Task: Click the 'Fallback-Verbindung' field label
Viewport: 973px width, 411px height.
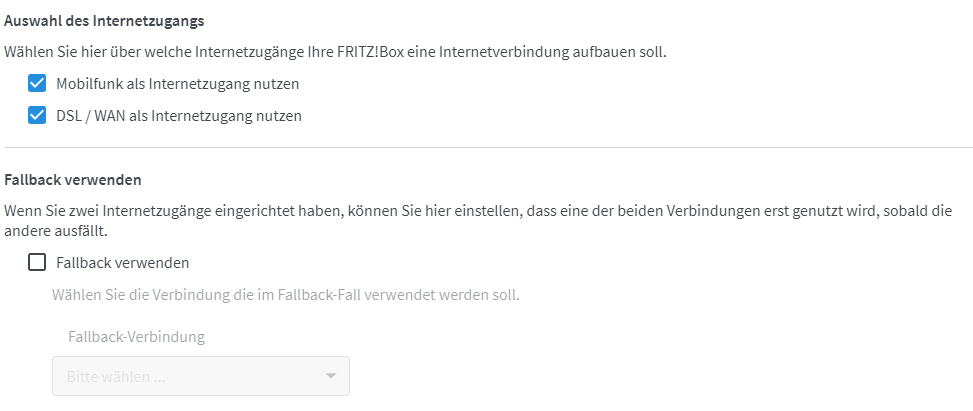Action: pos(136,336)
